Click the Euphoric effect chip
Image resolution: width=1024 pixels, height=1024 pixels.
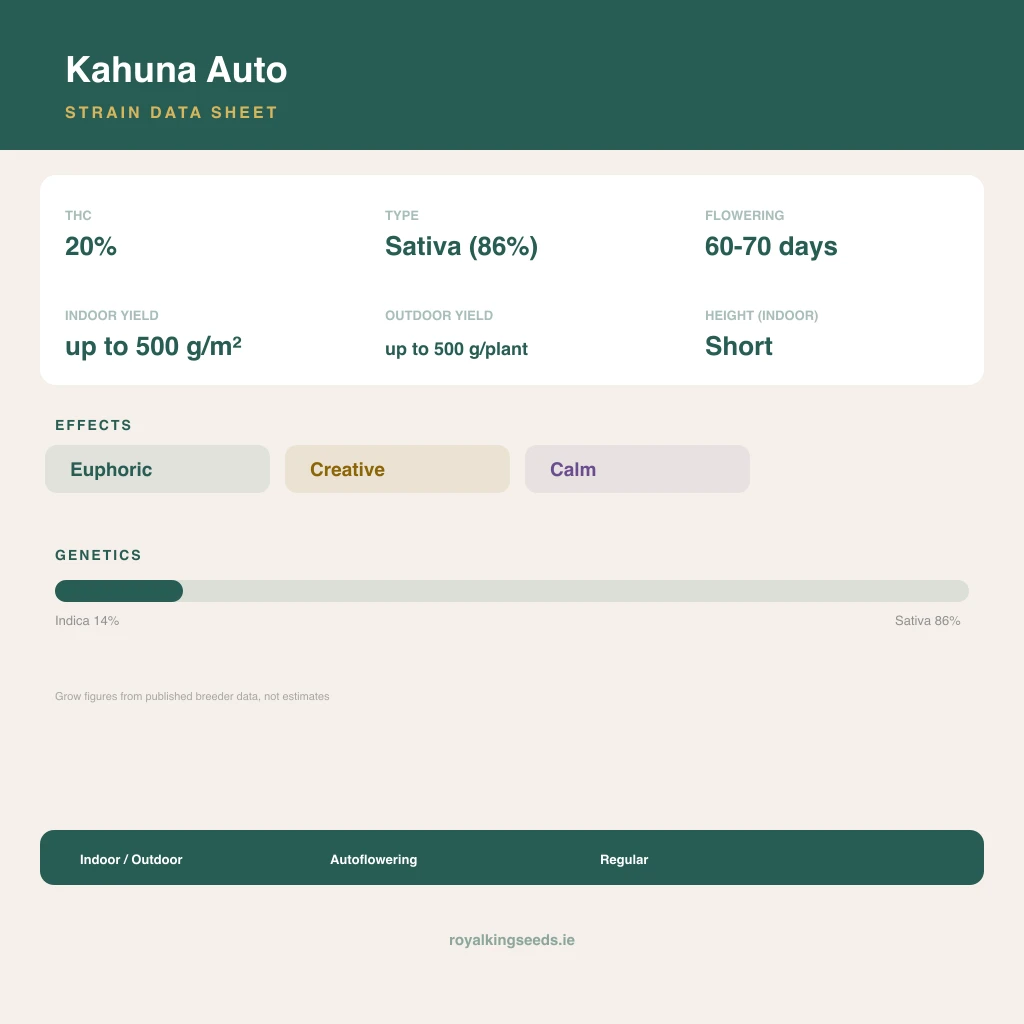click(157, 469)
